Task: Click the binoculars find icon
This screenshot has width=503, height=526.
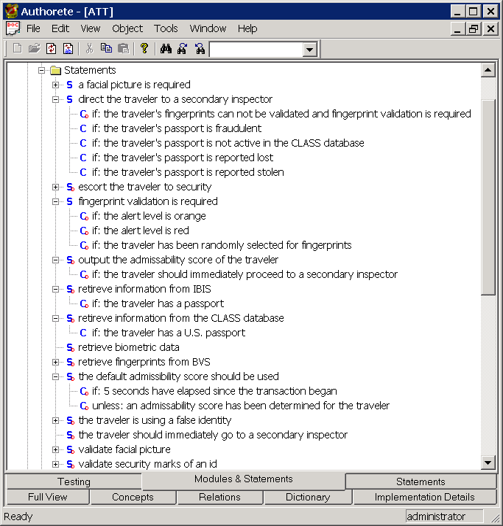Action: click(166, 49)
